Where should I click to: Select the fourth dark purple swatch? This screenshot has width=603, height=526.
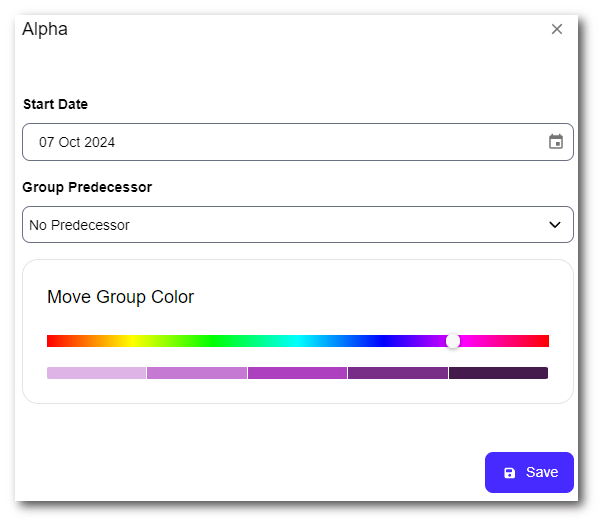[x=398, y=373]
